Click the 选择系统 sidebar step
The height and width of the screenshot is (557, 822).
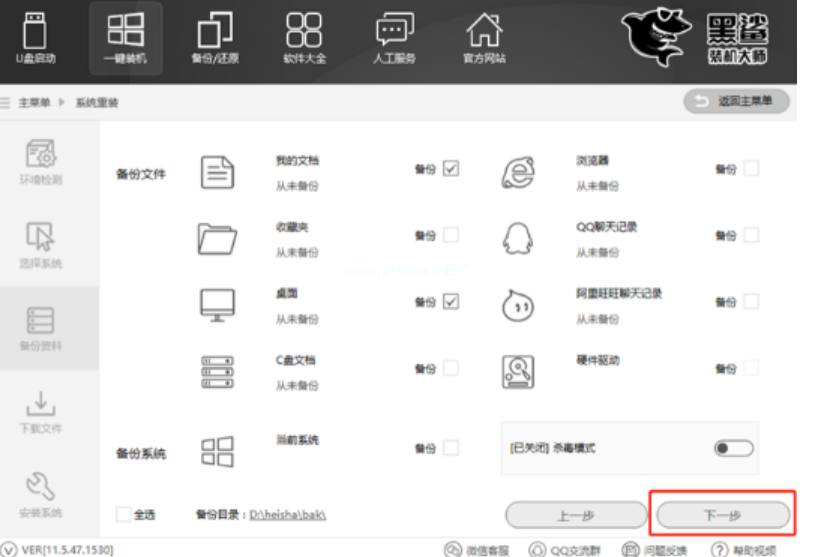coord(41,245)
